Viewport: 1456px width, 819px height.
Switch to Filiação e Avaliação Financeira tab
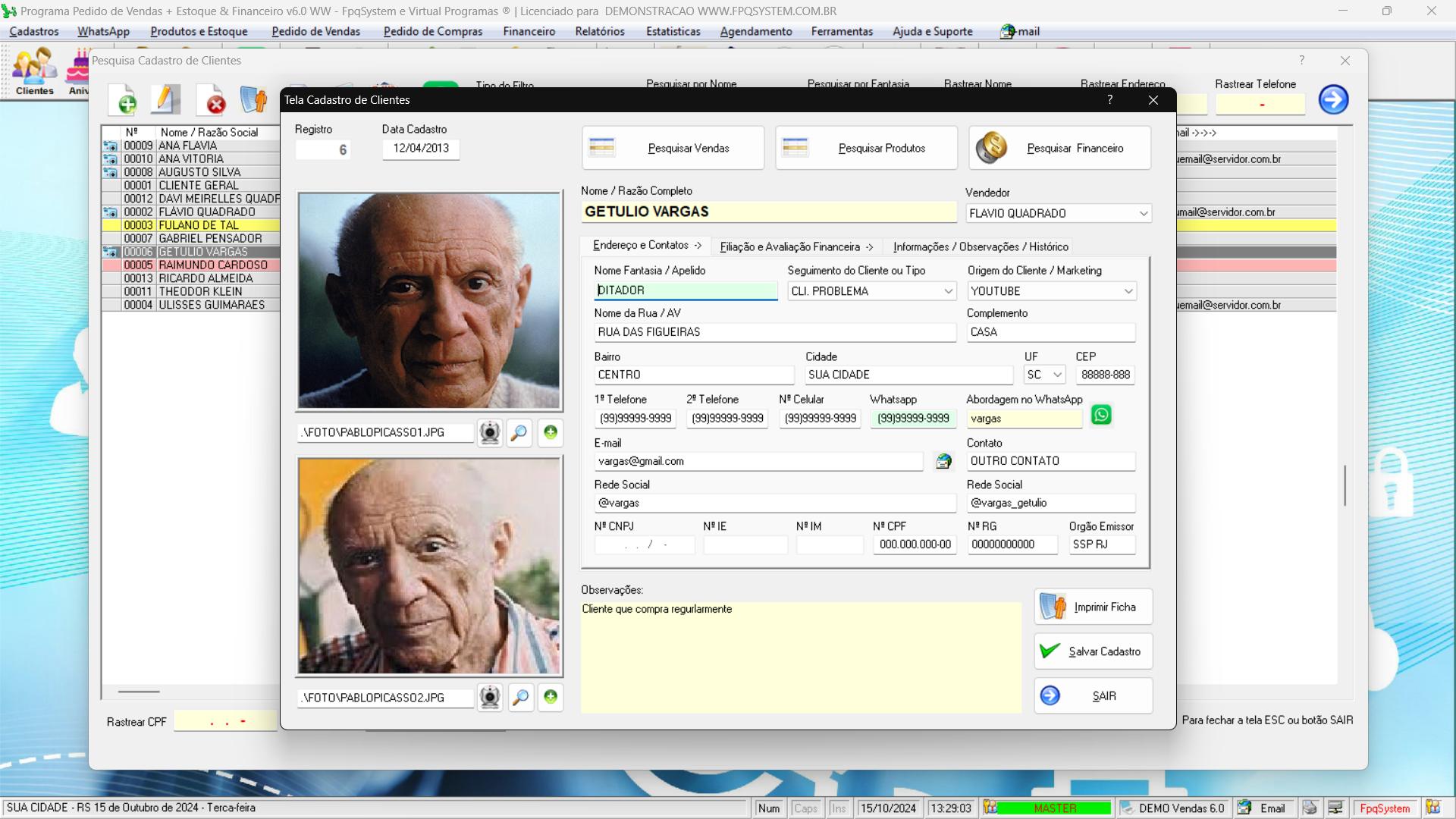tap(795, 246)
